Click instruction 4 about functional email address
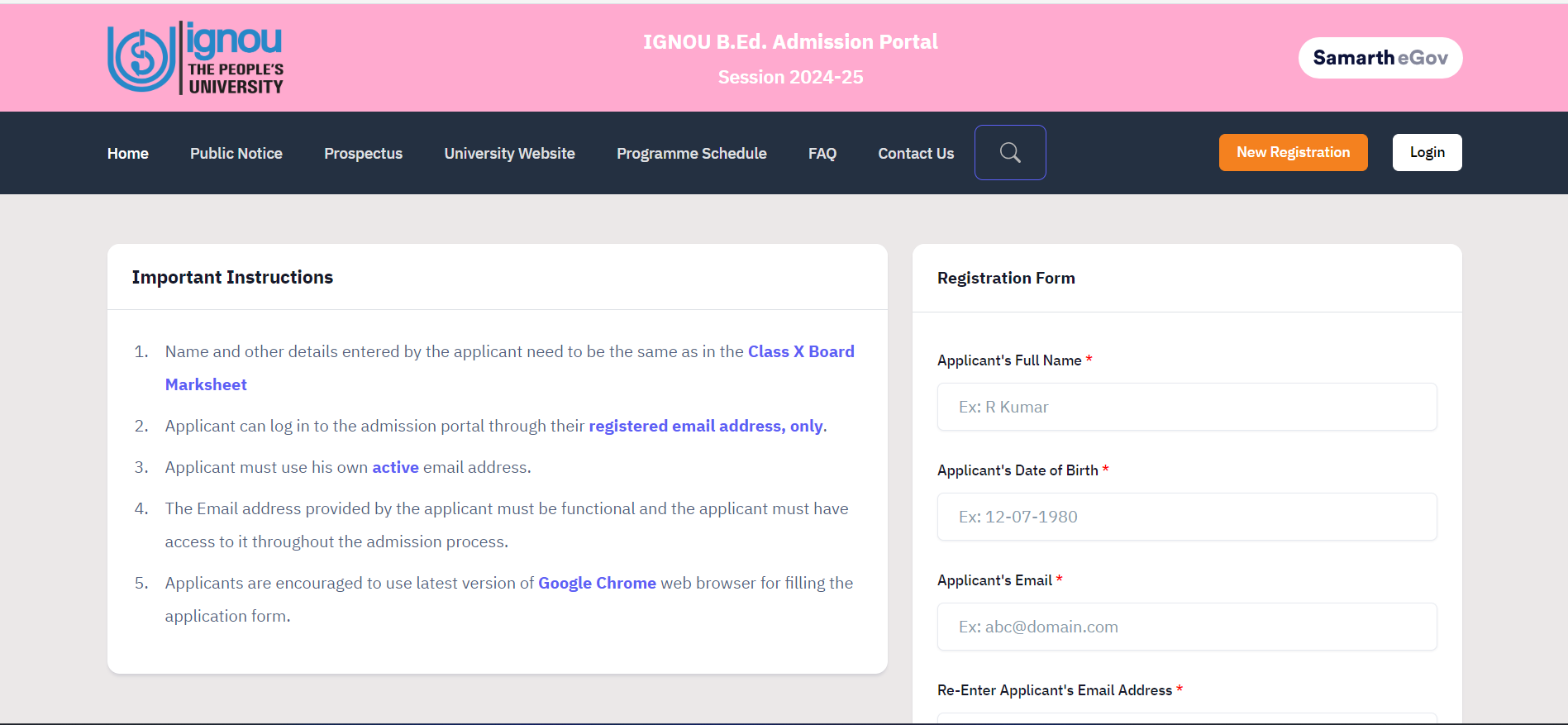Image resolution: width=1568 pixels, height=725 pixels. (507, 525)
